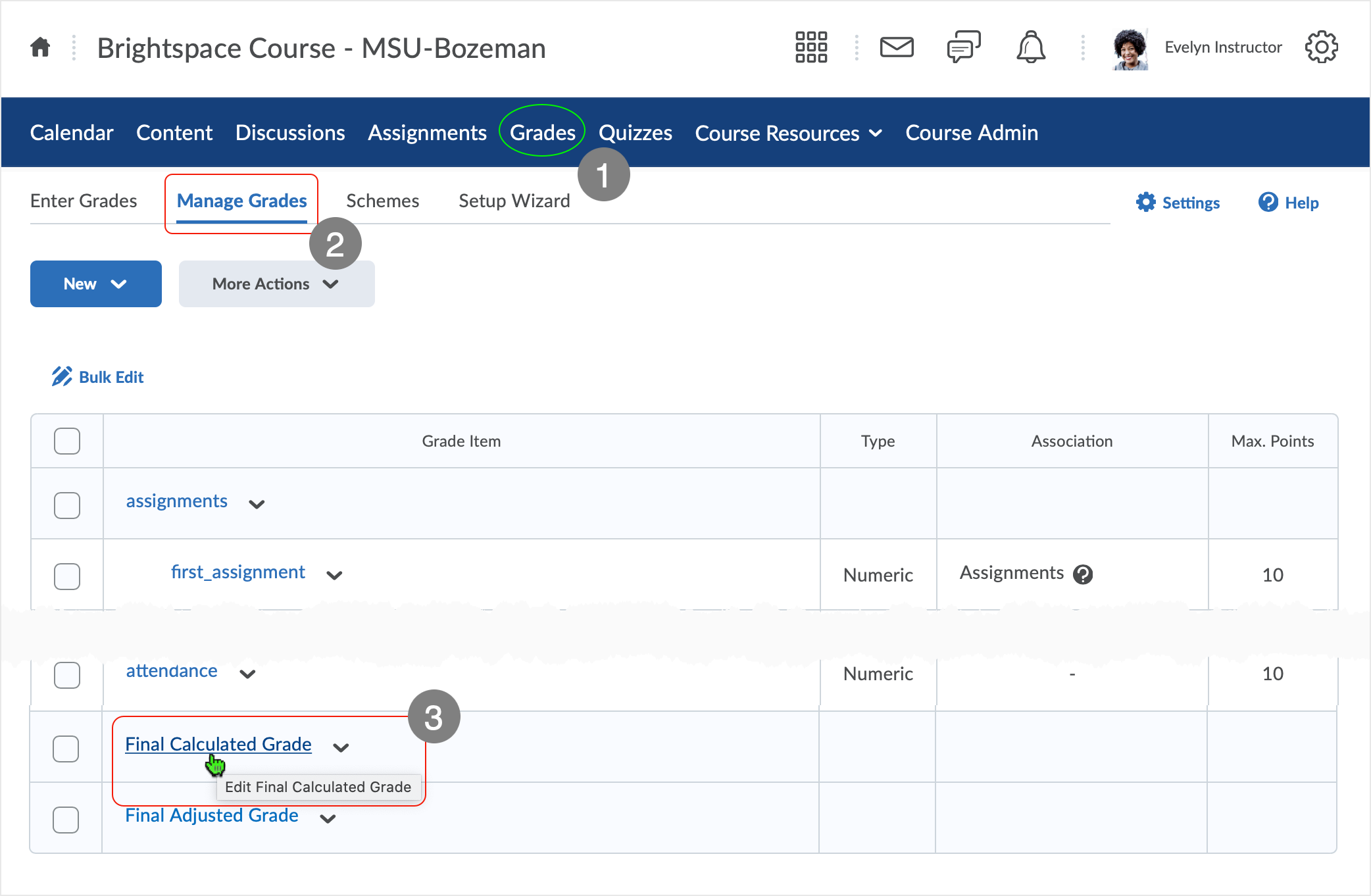The height and width of the screenshot is (896, 1371).
Task: Click the Bulk Edit pencil icon
Action: [62, 376]
